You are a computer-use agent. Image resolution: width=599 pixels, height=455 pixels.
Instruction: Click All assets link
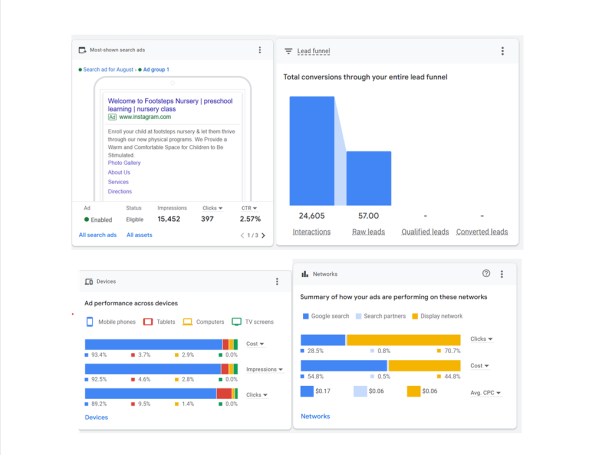pyautogui.click(x=139, y=235)
